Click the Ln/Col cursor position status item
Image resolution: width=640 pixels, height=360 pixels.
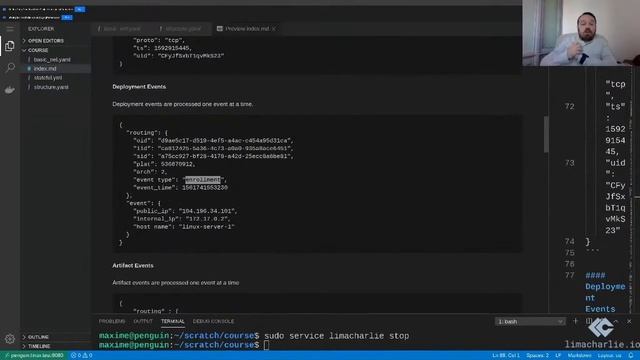(506, 356)
